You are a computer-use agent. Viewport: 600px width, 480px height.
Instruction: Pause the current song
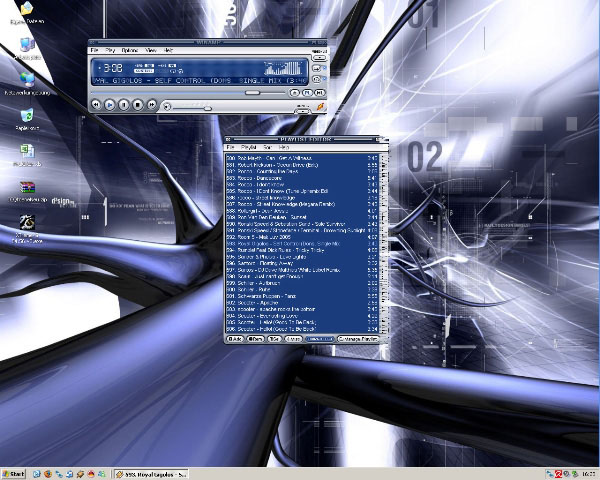click(124, 104)
